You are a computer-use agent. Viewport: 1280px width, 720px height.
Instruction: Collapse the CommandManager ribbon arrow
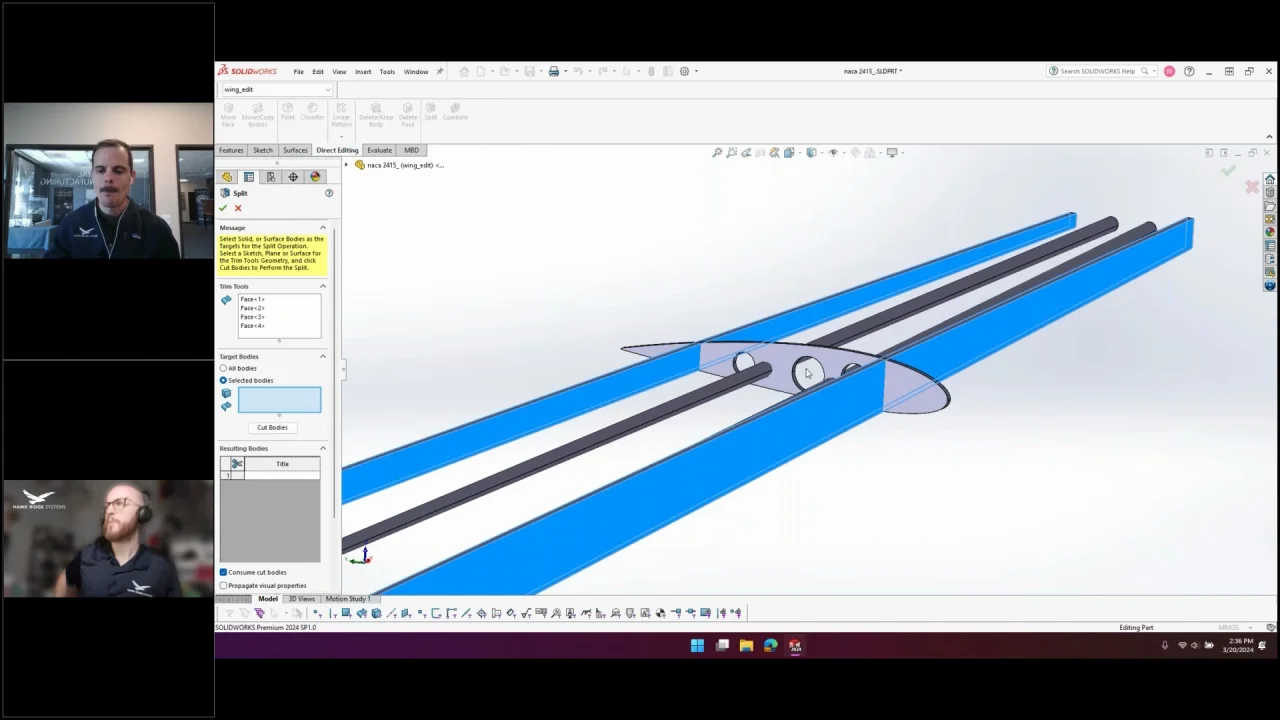(x=1270, y=136)
